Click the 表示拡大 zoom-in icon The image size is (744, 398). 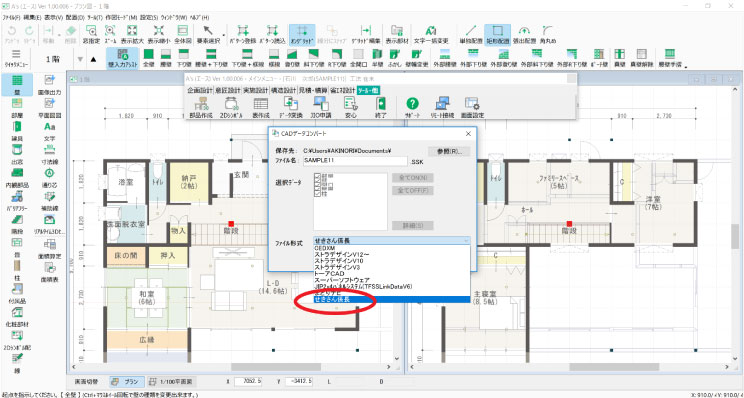click(132, 35)
